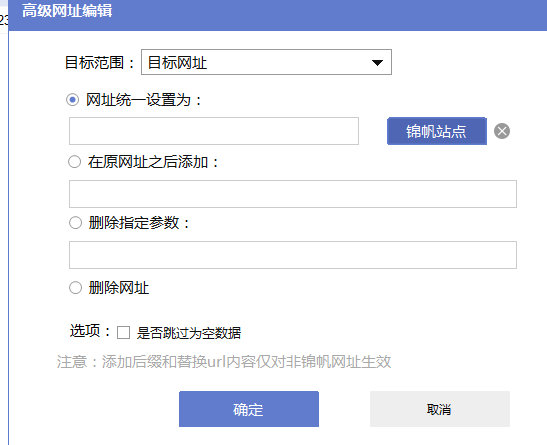This screenshot has width=547, height=445.
Task: Focus the unified URL input field beside 锦帆站点
Action: click(214, 131)
